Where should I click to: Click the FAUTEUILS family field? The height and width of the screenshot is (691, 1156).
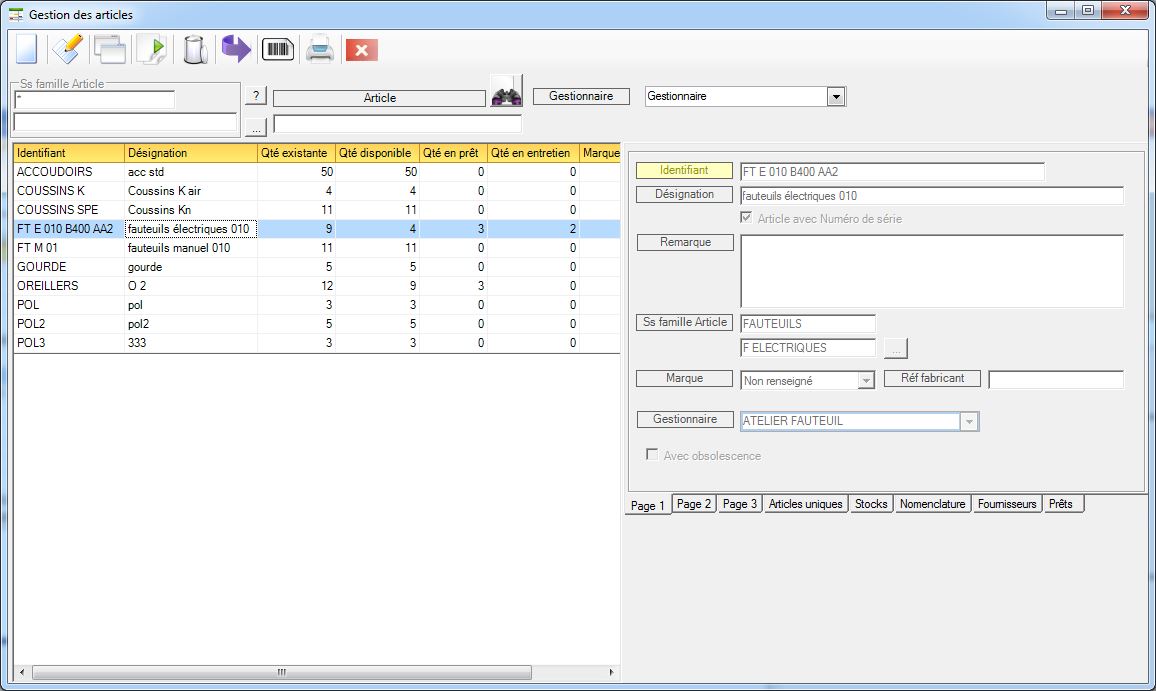pyautogui.click(x=807, y=324)
